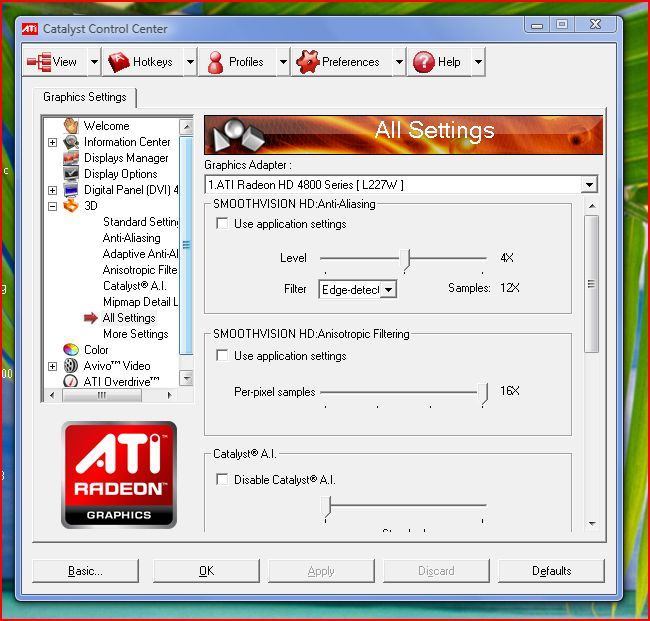Screen dimensions: 650x621
Task: Click the Avivo Video film reel icon
Action: click(x=71, y=366)
